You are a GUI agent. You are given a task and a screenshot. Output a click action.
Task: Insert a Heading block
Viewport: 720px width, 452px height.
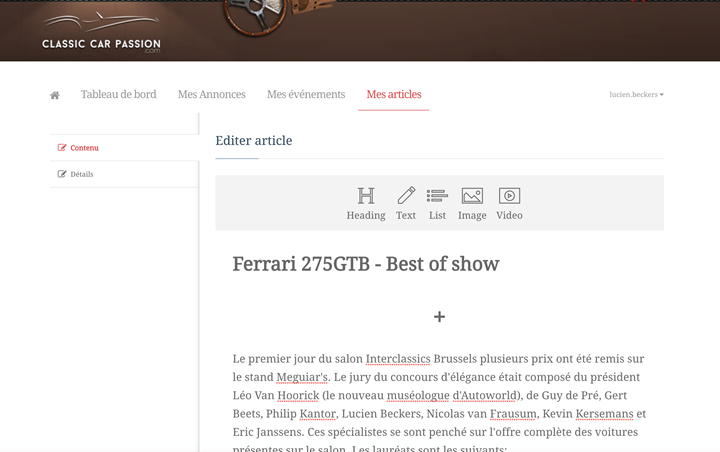366,203
